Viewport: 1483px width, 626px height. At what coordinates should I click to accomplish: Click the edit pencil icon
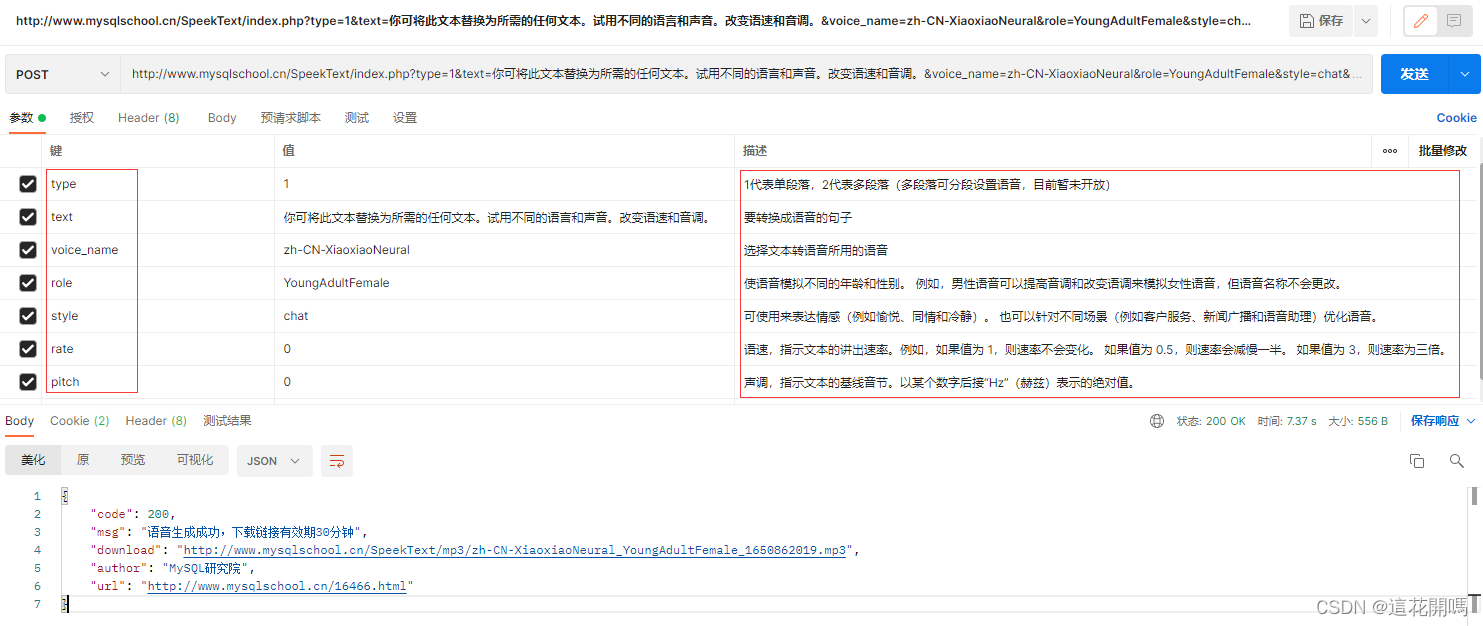point(1421,21)
